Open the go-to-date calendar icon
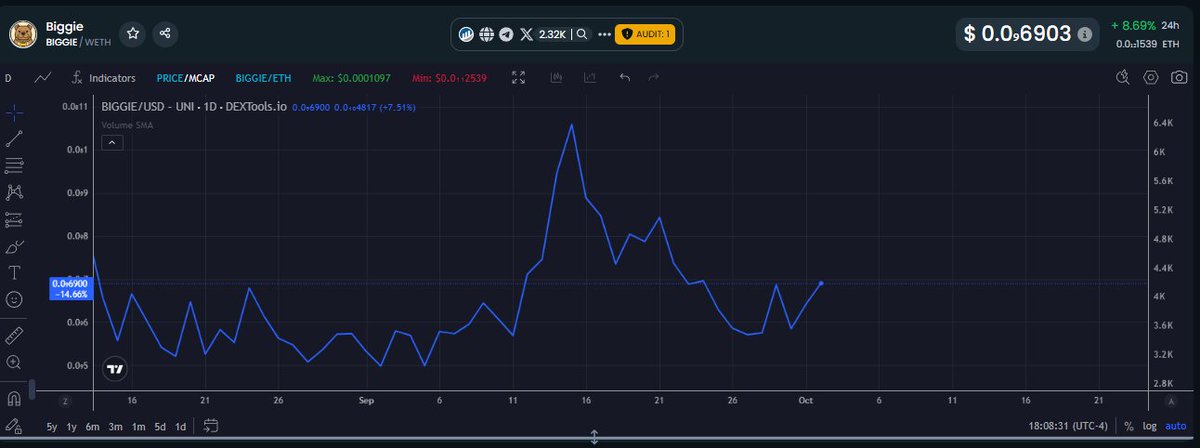1200x448 pixels. [211, 427]
